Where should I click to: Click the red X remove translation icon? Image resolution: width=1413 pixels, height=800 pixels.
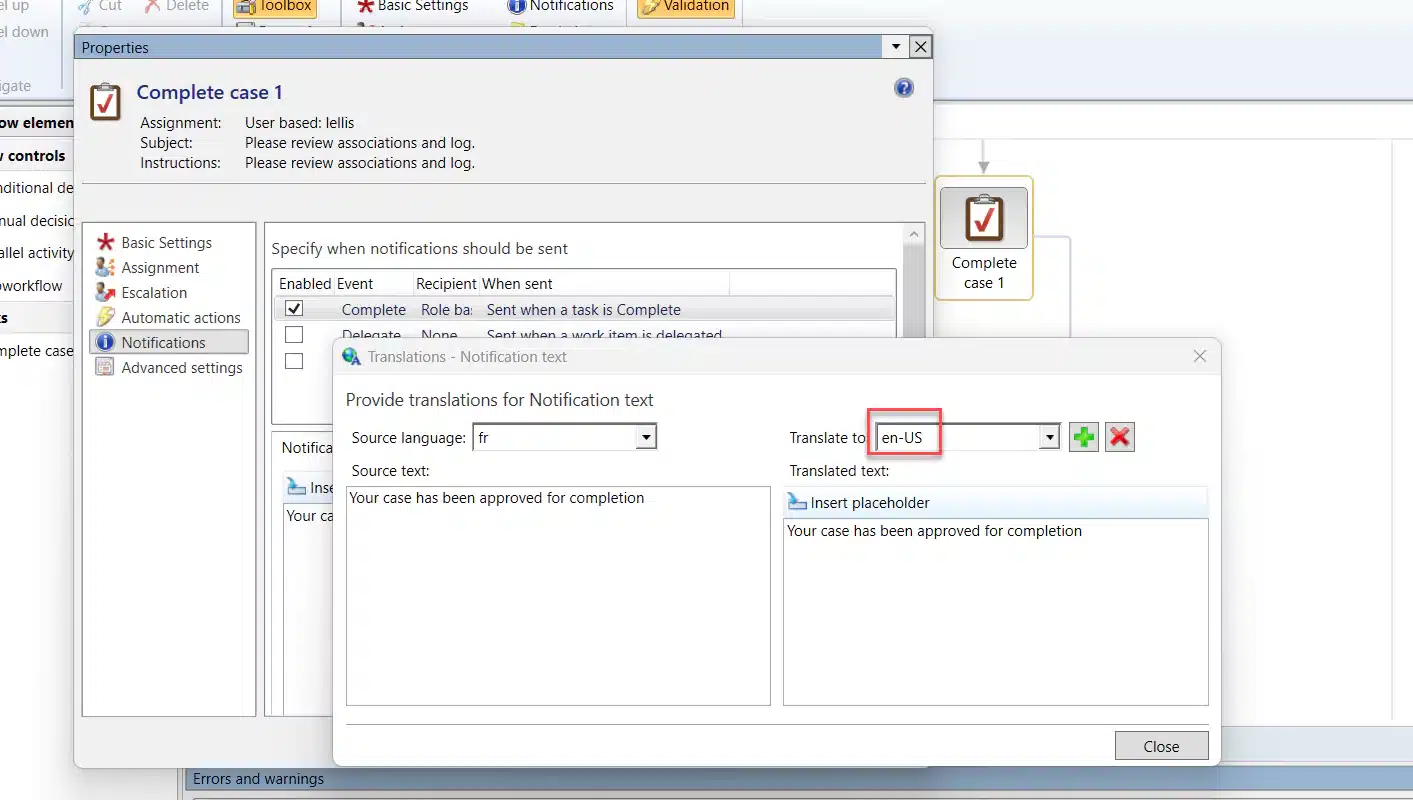click(x=1119, y=437)
